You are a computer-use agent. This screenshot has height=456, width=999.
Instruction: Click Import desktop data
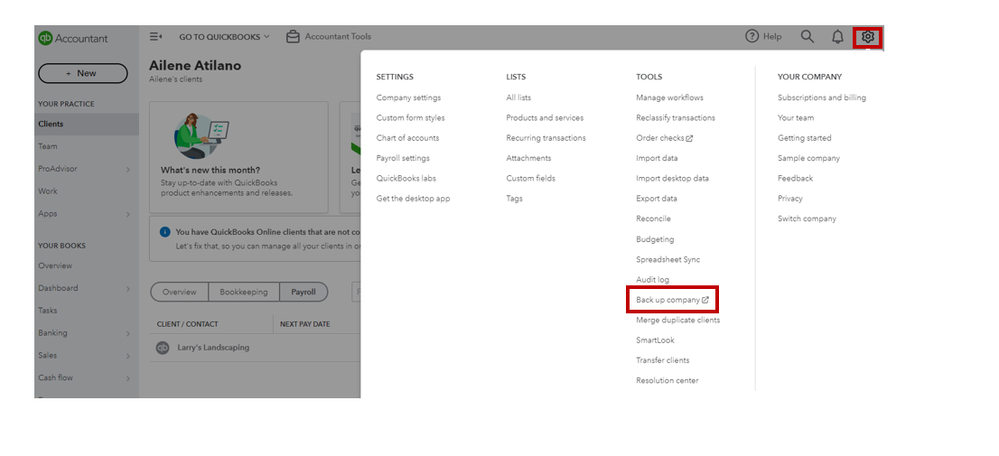click(672, 178)
